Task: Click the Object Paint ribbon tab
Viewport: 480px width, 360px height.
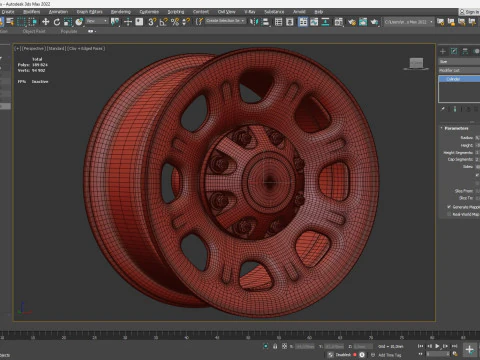Action: point(34,31)
